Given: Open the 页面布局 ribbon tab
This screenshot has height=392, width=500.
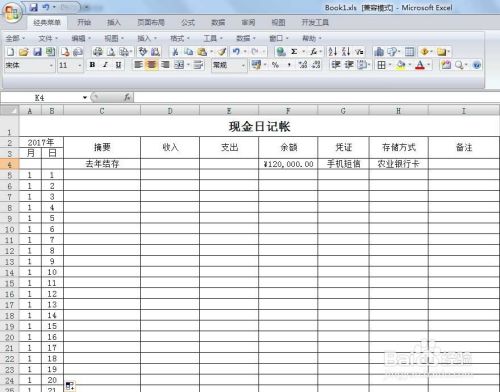Looking at the screenshot, I should pos(151,22).
